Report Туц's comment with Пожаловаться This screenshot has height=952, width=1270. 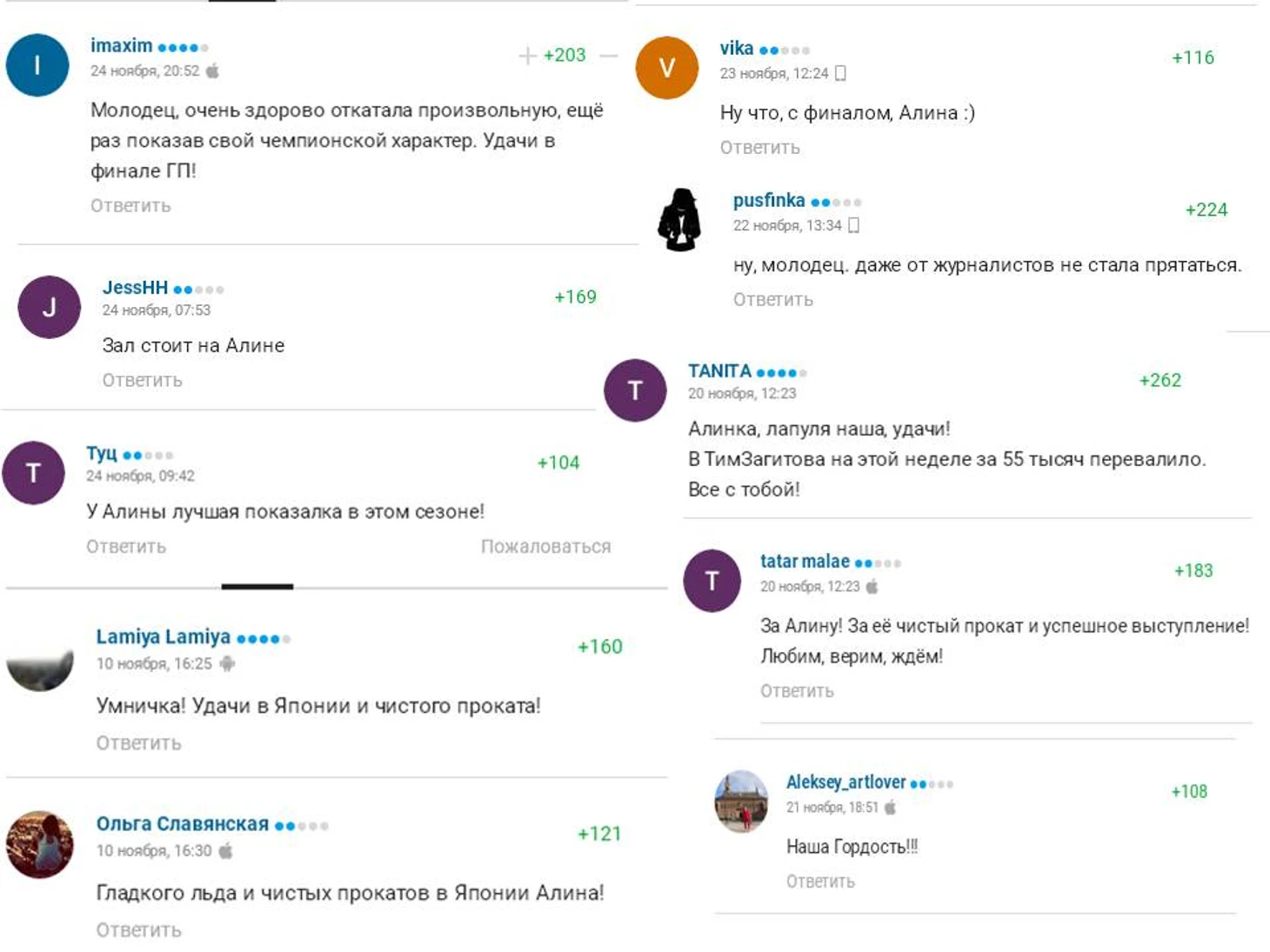point(546,547)
